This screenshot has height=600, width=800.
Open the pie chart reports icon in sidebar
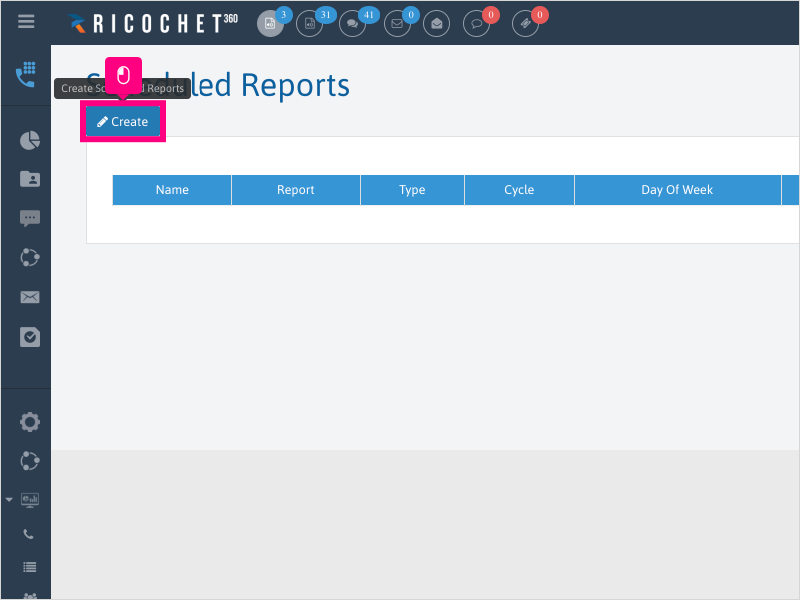click(30, 140)
